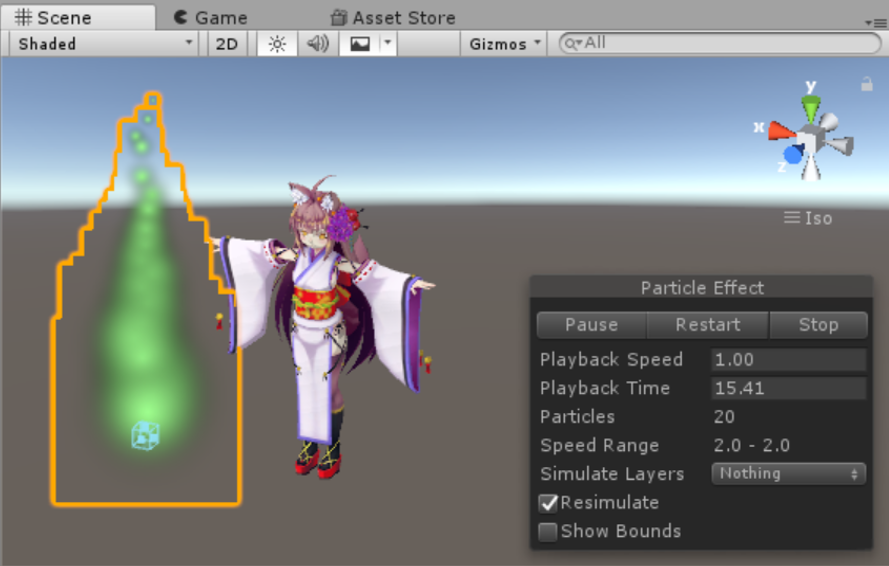Uncheck the Resimulate checkbox
This screenshot has height=566, width=889.
[x=548, y=503]
